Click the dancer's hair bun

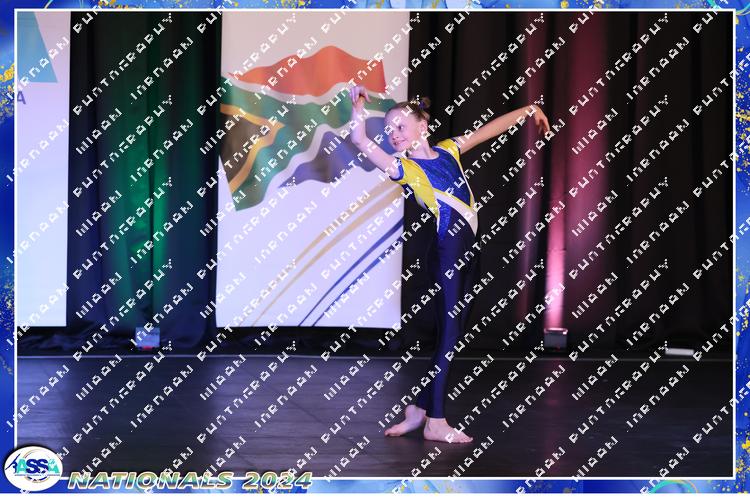(x=427, y=103)
